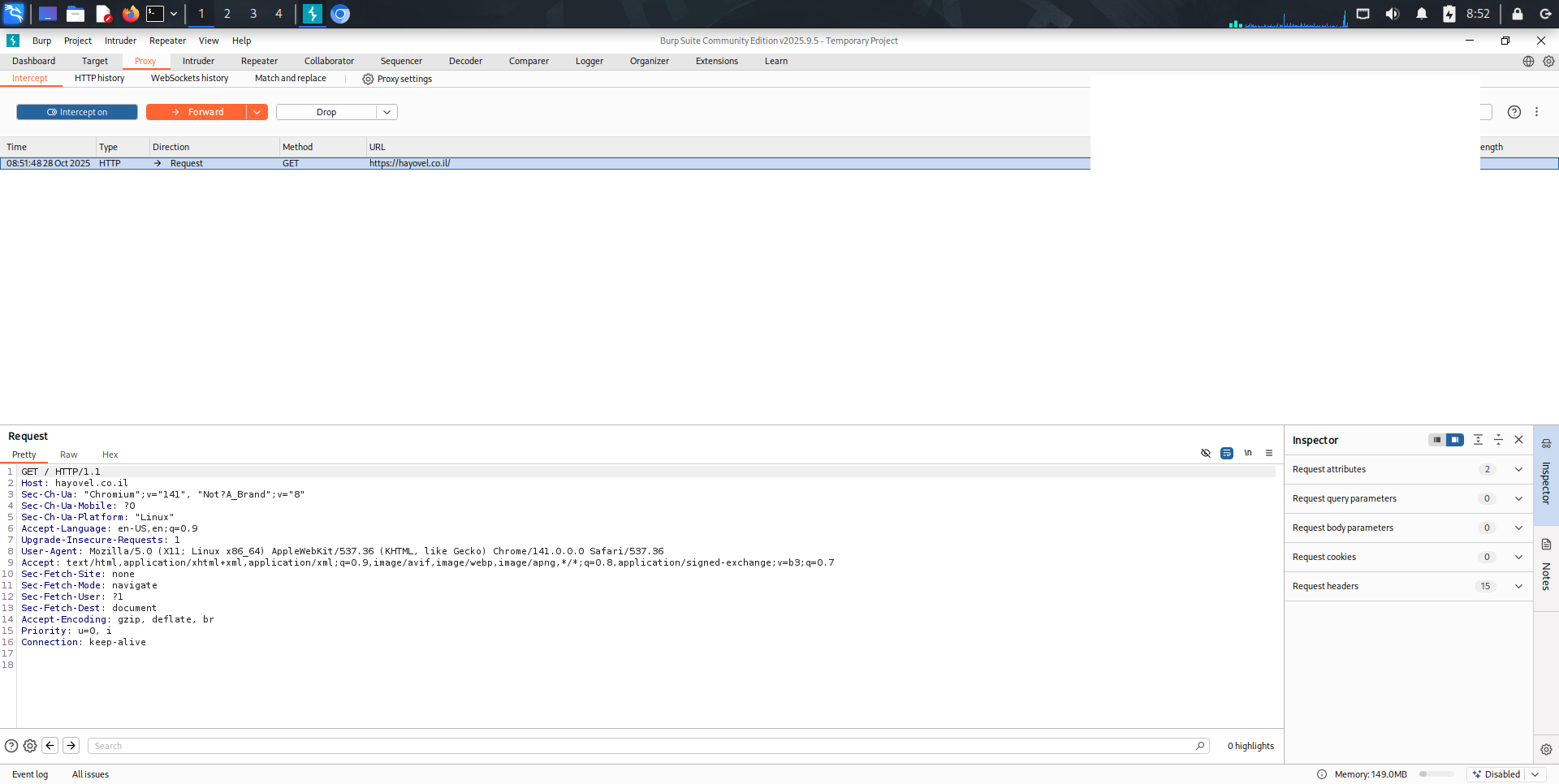Select the Hex request view tab
The width and height of the screenshot is (1559, 784).
(110, 454)
